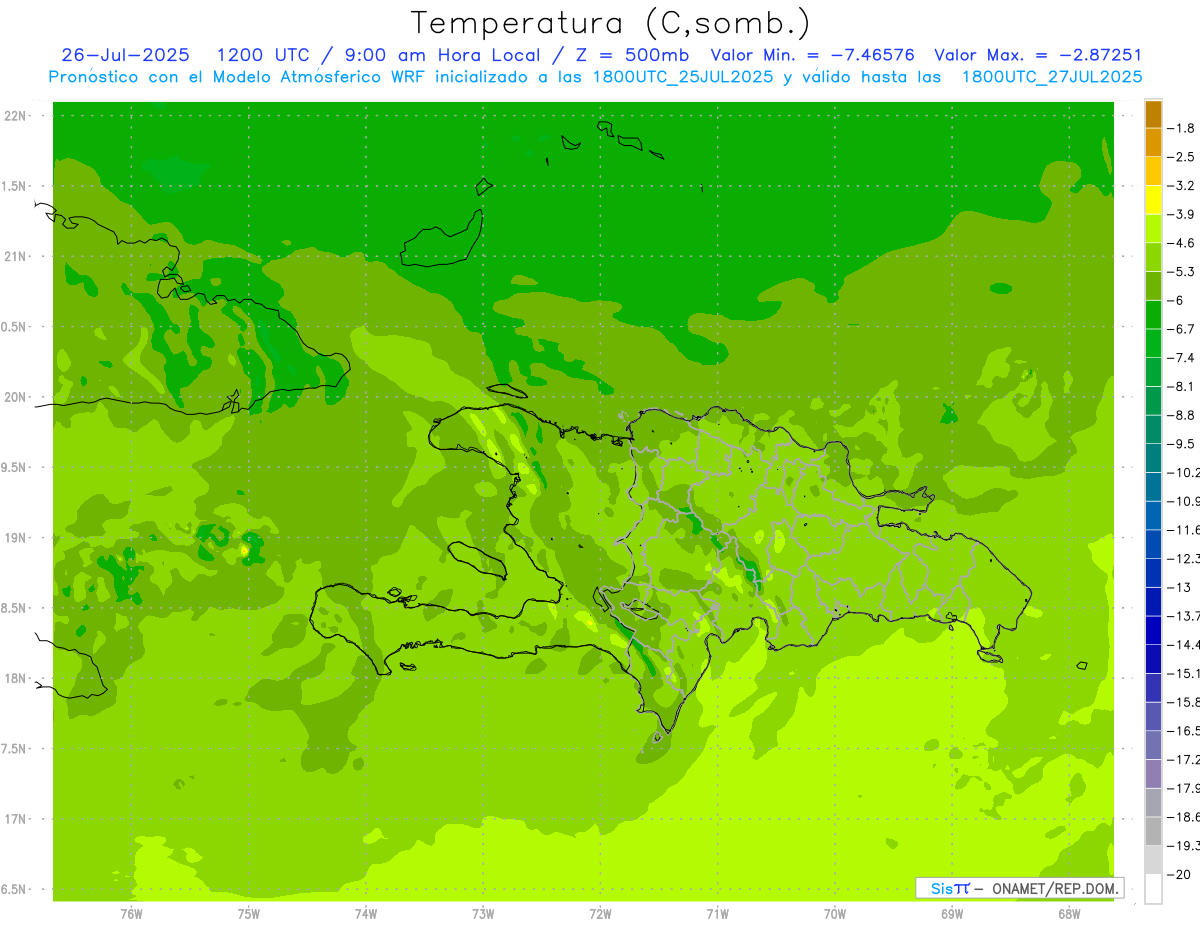The image size is (1200, 927).
Task: Click the gray swatch between -18.6 and -19.3
Action: (x=1153, y=831)
